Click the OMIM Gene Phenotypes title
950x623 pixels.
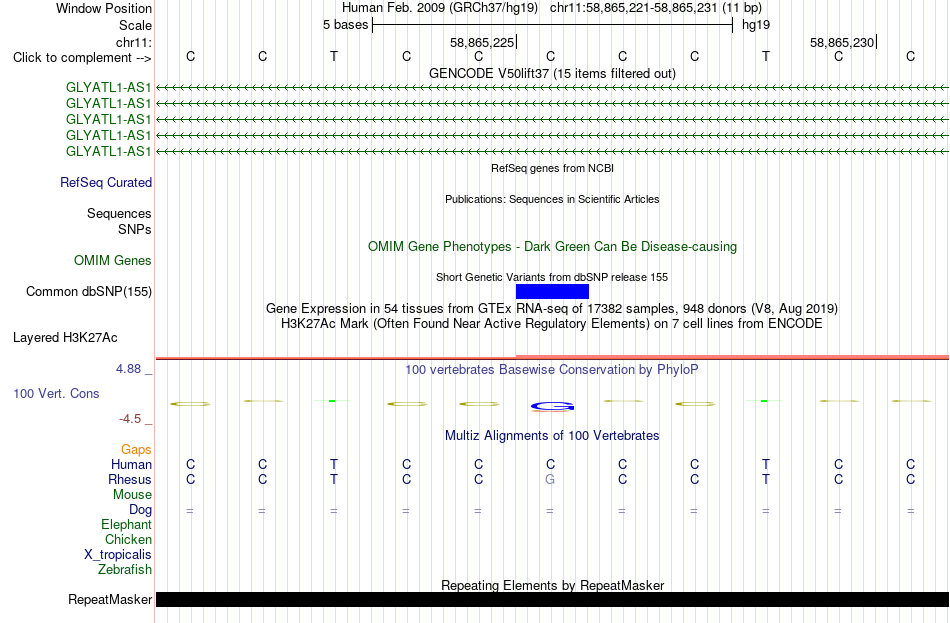[552, 247]
